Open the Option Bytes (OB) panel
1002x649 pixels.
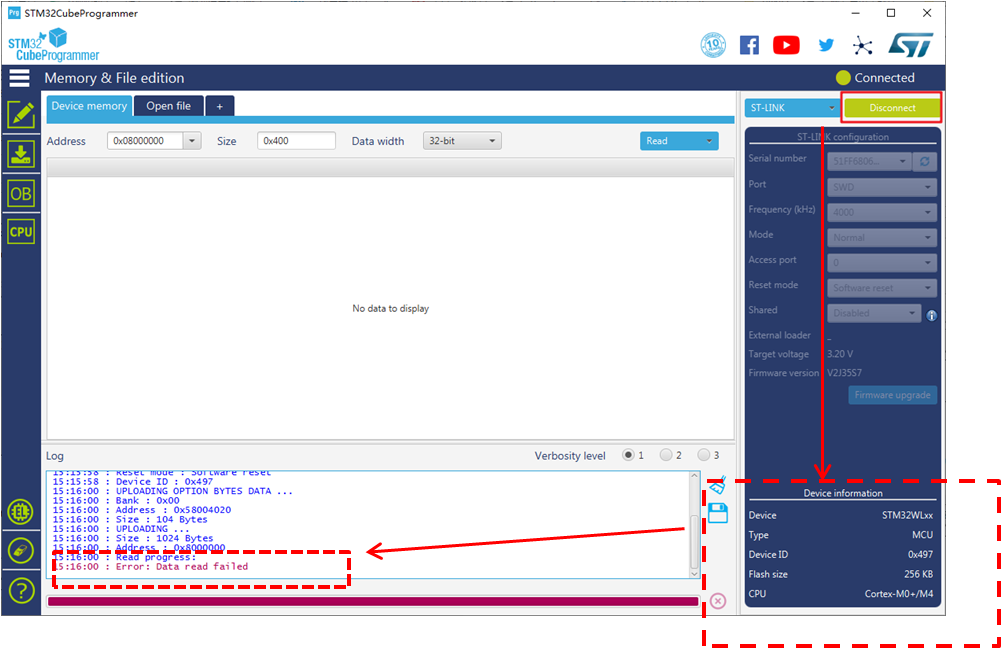pyautogui.click(x=21, y=194)
